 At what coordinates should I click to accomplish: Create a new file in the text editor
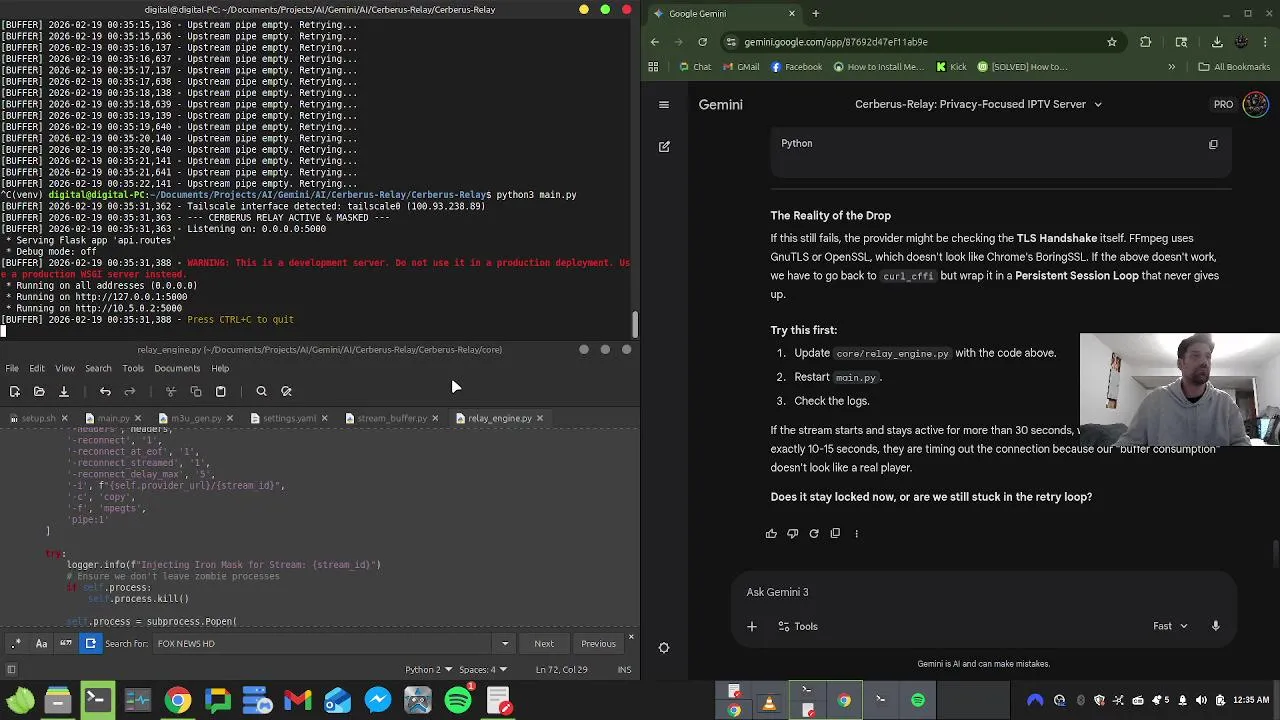click(x=14, y=391)
